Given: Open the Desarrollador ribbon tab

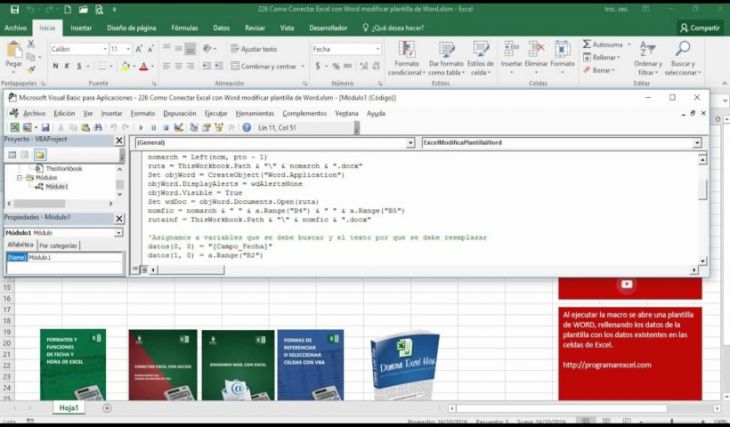Looking at the screenshot, I should [x=328, y=28].
